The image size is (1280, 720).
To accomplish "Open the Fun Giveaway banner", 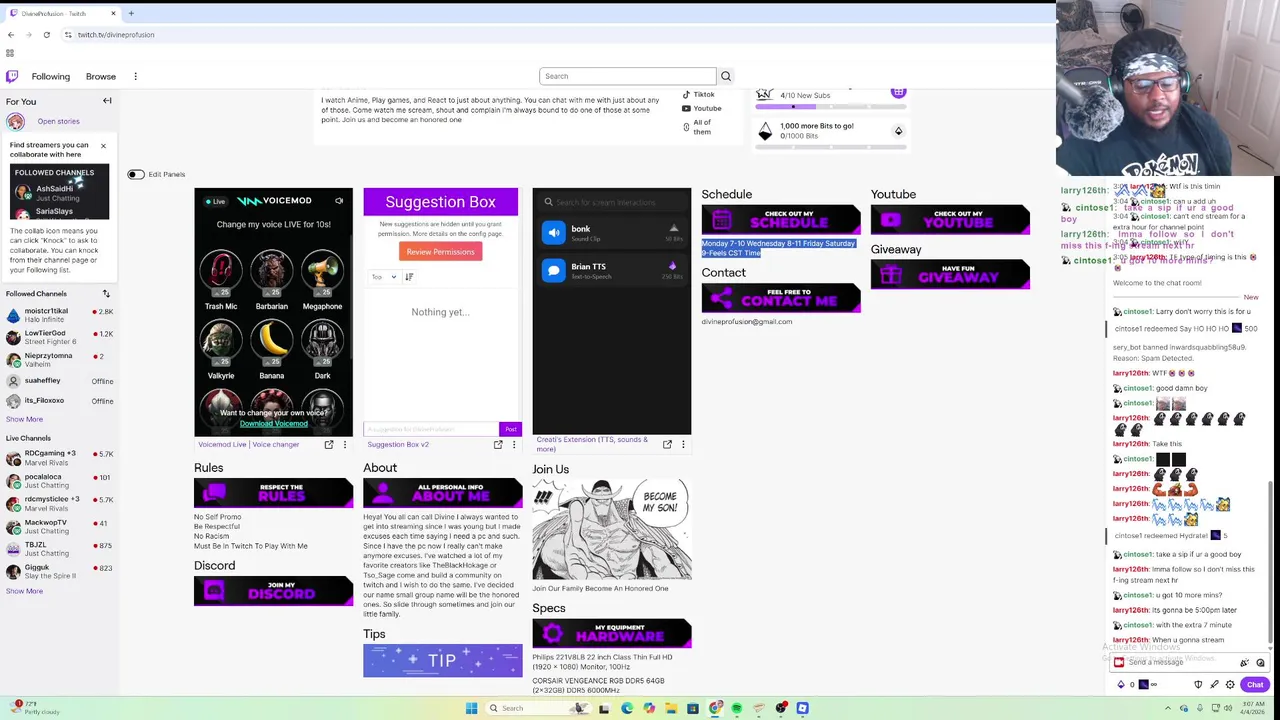I will point(950,274).
